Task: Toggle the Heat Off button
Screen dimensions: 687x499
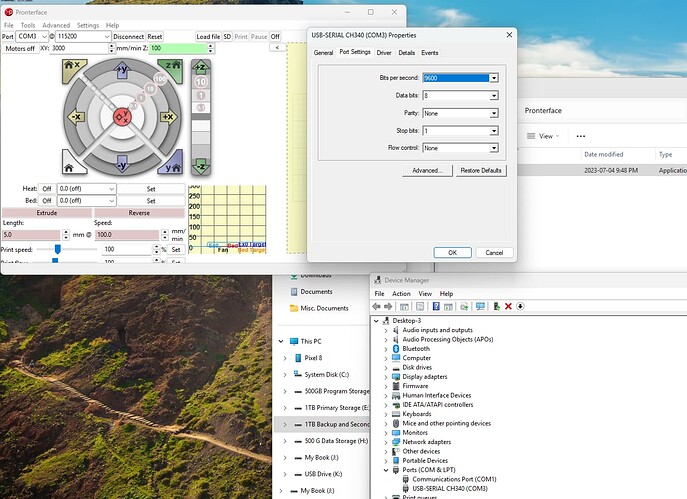Action: (47, 189)
